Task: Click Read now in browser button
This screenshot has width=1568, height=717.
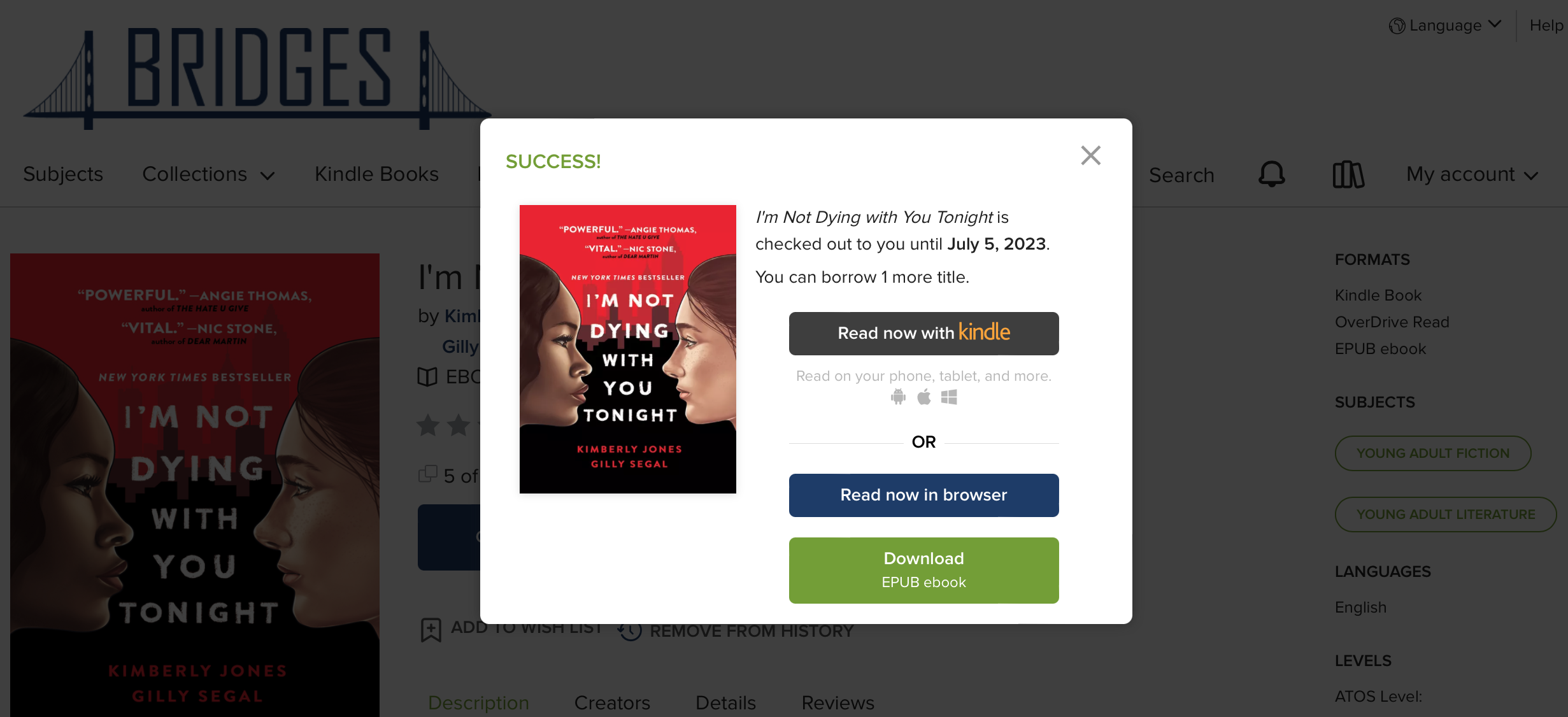Action: click(923, 495)
